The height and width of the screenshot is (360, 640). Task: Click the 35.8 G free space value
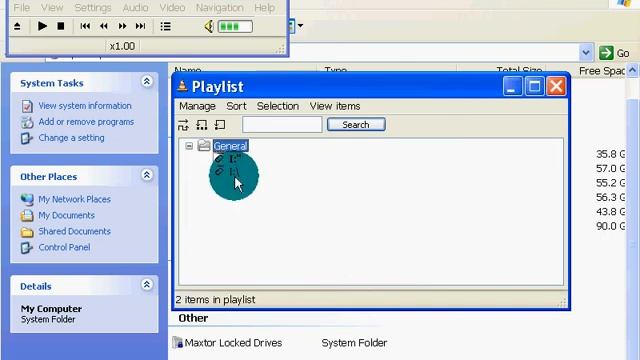[610, 154]
